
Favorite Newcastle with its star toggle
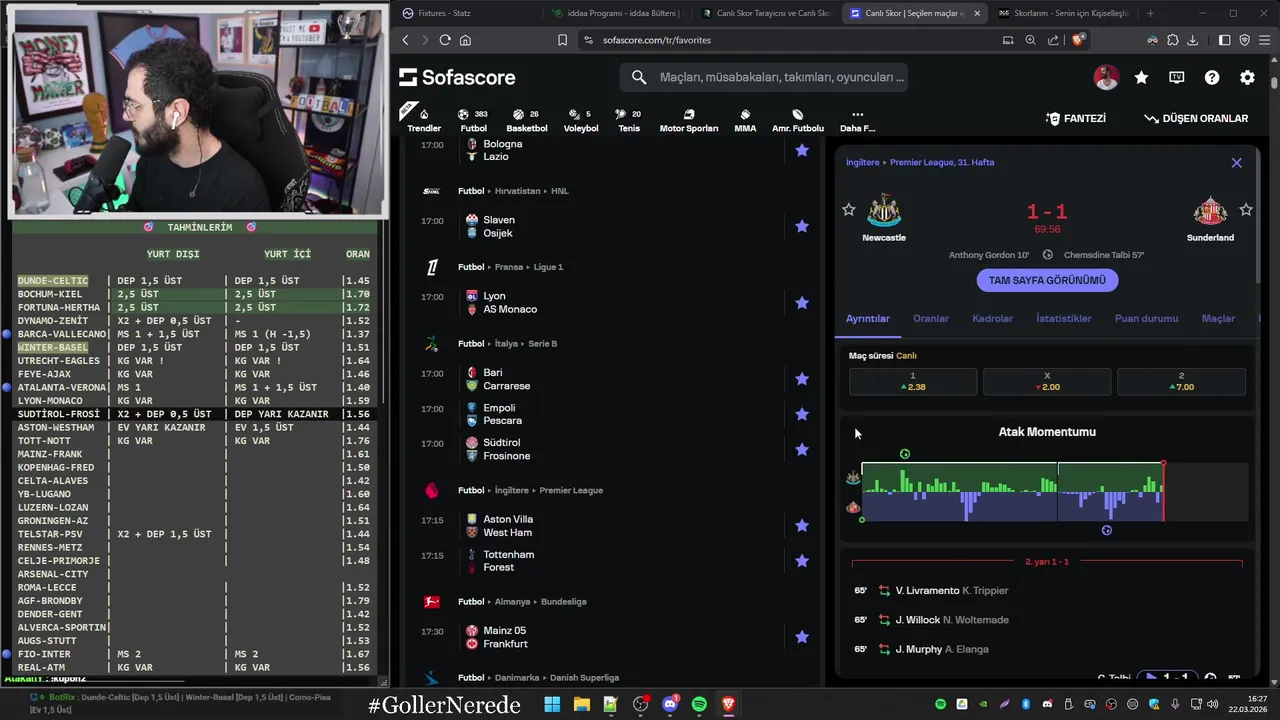(x=848, y=209)
